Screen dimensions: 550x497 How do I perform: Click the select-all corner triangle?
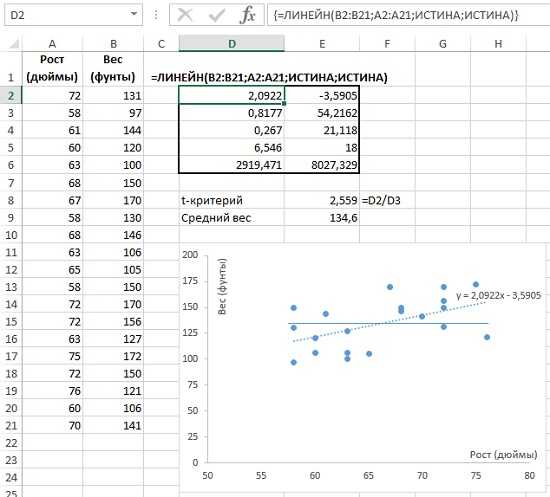click(x=14, y=44)
